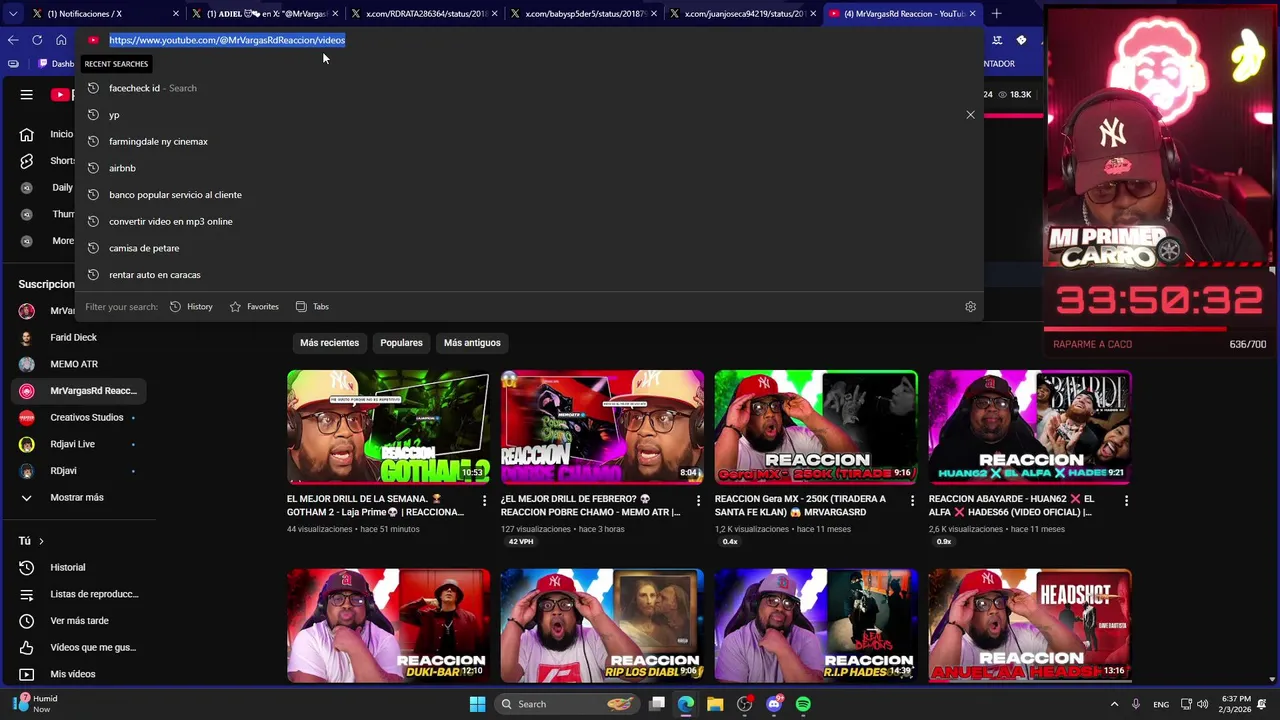This screenshot has width=1280, height=720.
Task: Select recent search 'yp'
Action: pyautogui.click(x=529, y=115)
